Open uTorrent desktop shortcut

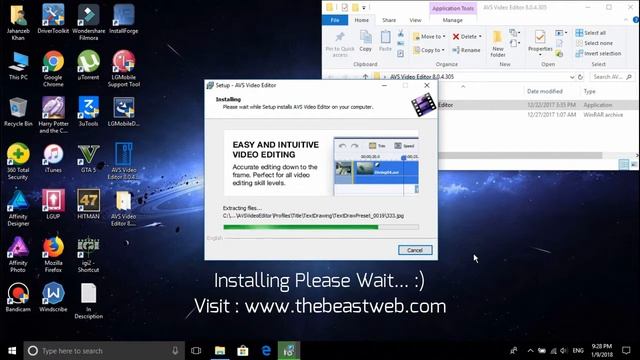(x=89, y=66)
